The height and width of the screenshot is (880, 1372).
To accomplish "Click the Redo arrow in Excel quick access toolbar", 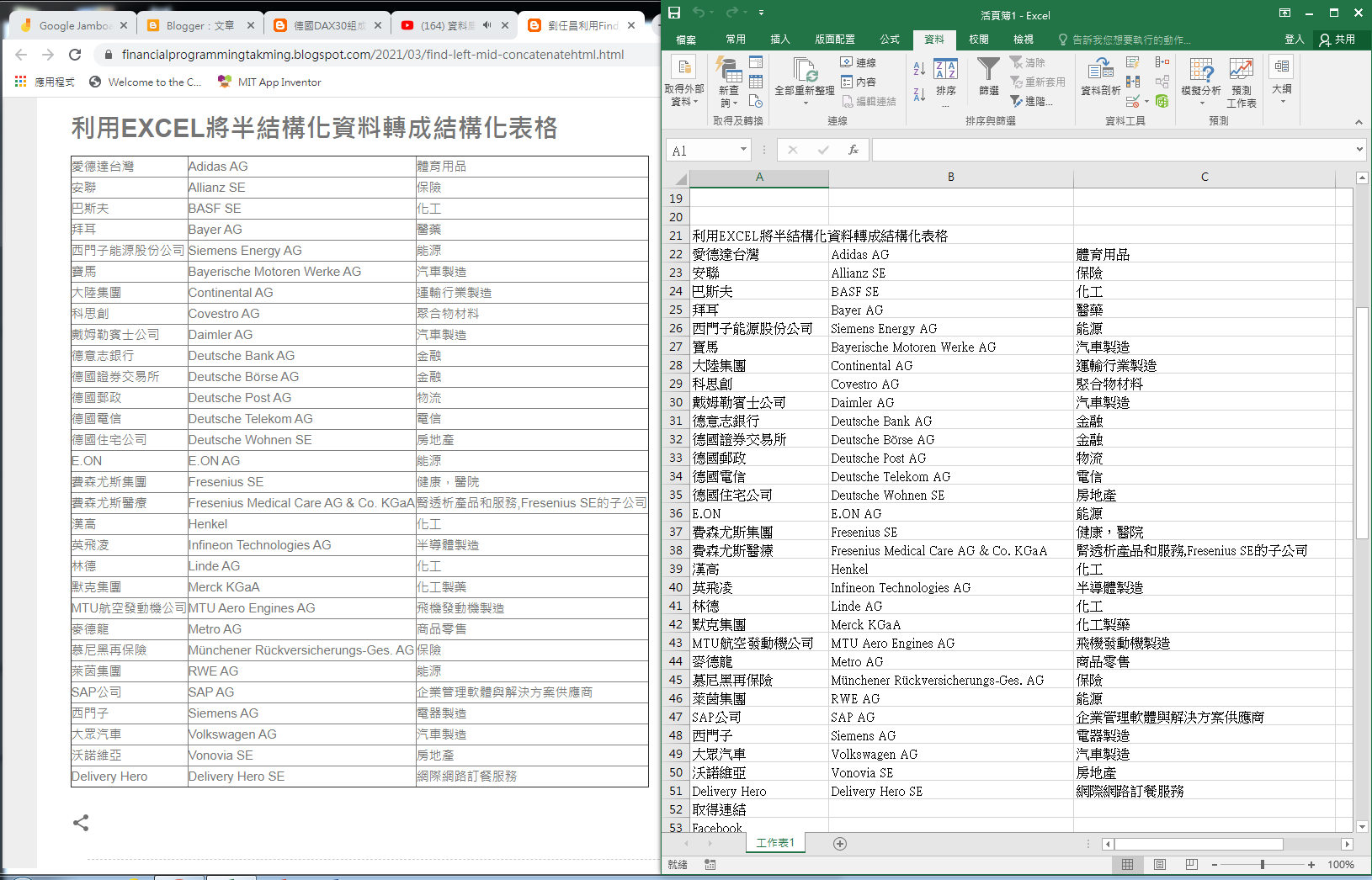I will click(731, 13).
